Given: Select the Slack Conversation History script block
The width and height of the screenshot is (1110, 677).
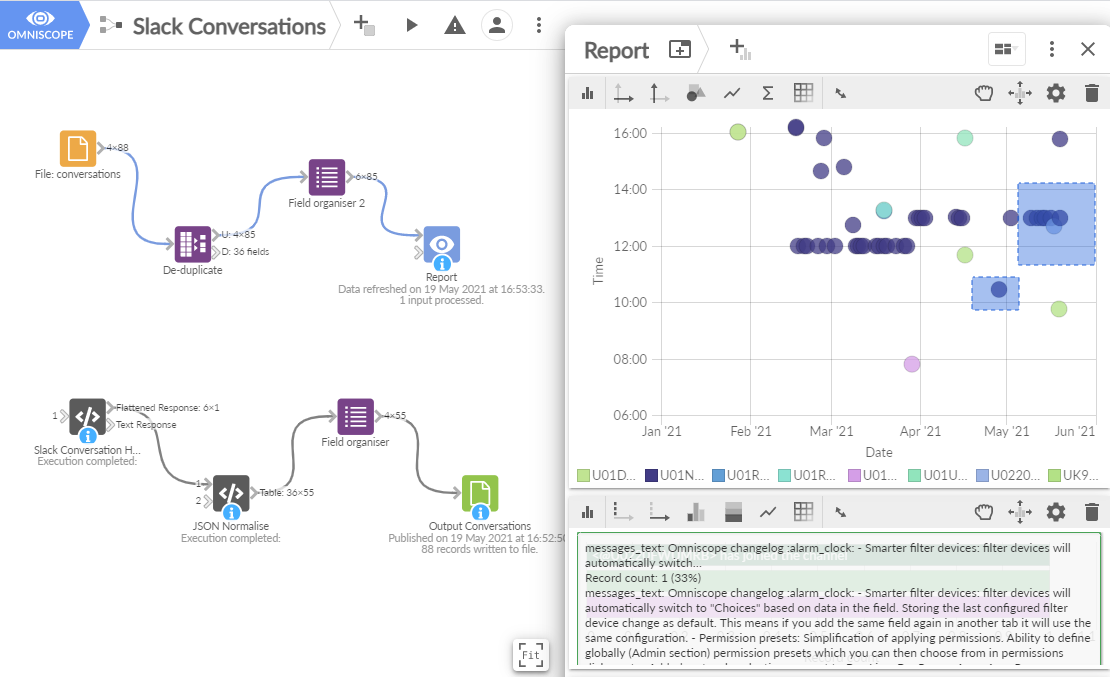Looking at the screenshot, I should click(x=87, y=417).
